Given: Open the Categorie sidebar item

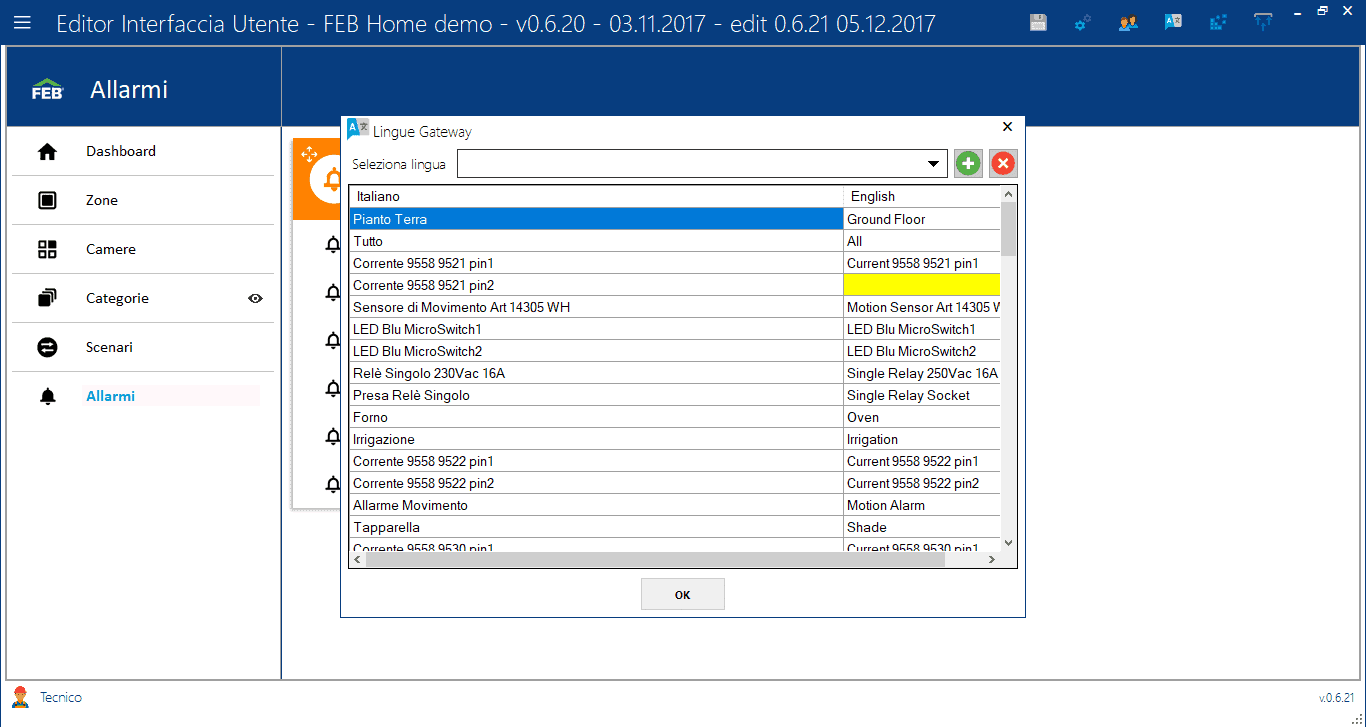Looking at the screenshot, I should 143,298.
